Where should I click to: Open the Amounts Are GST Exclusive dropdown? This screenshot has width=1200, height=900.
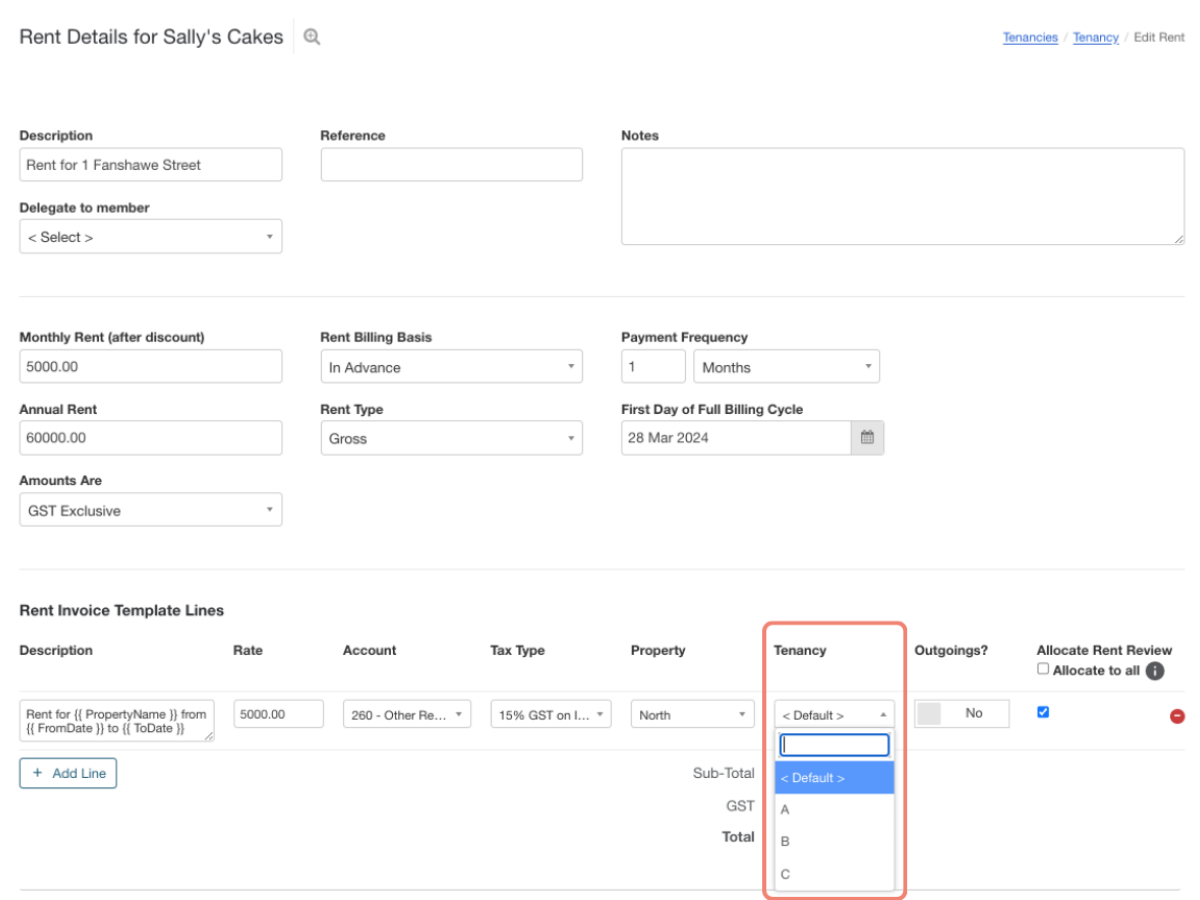coord(150,510)
